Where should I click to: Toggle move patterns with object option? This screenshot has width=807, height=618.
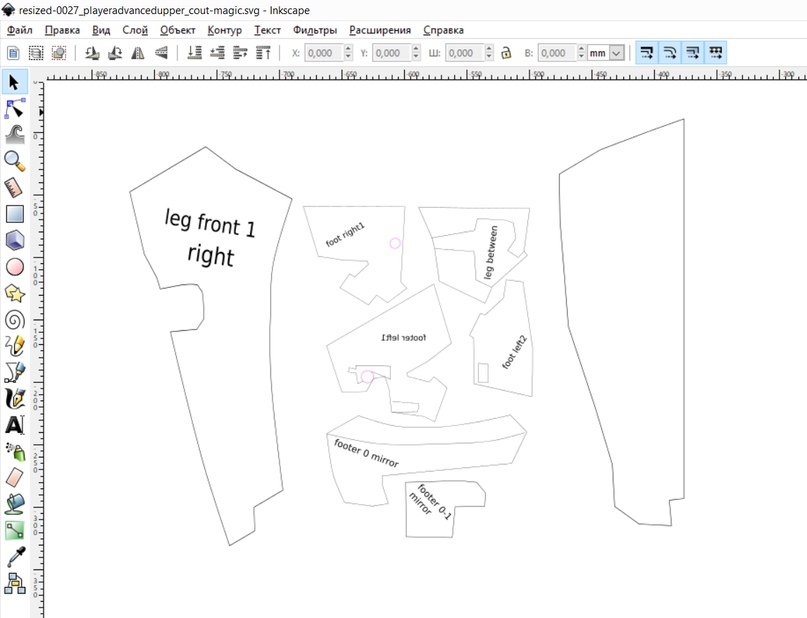pyautogui.click(x=715, y=52)
